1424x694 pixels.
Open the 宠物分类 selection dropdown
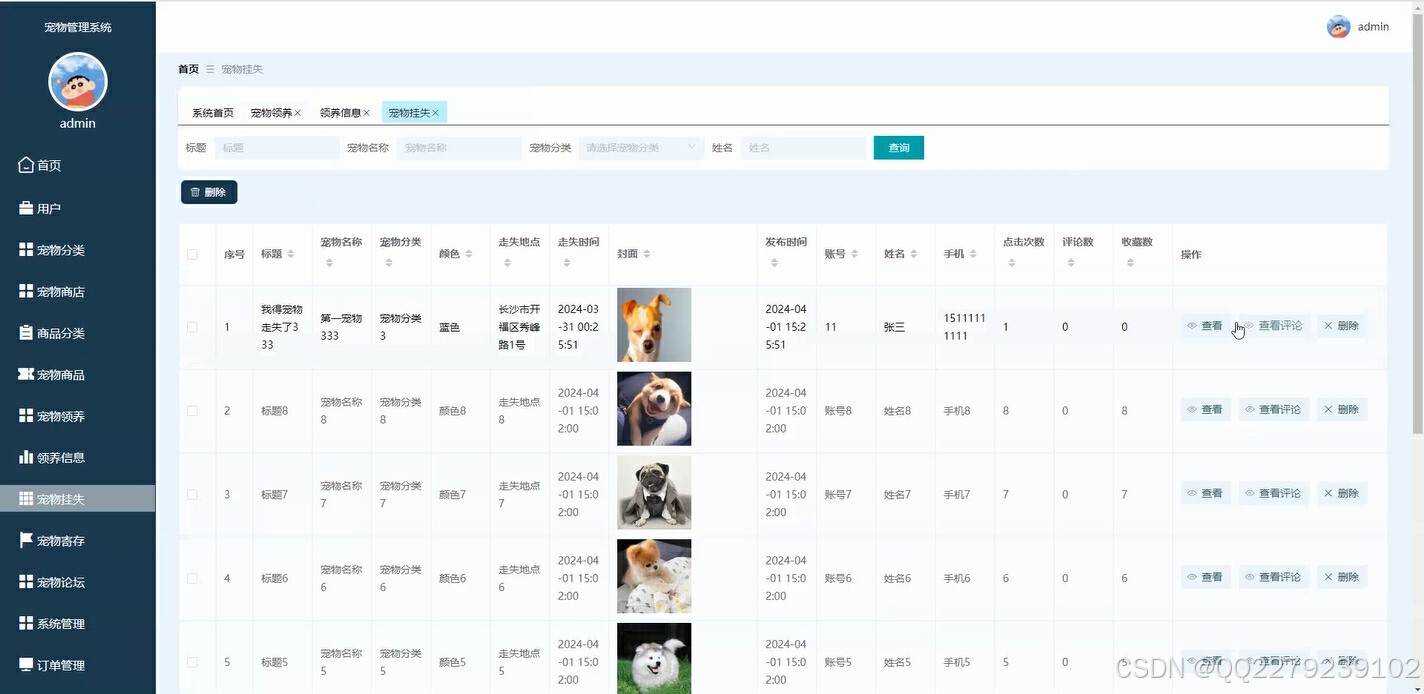[640, 147]
